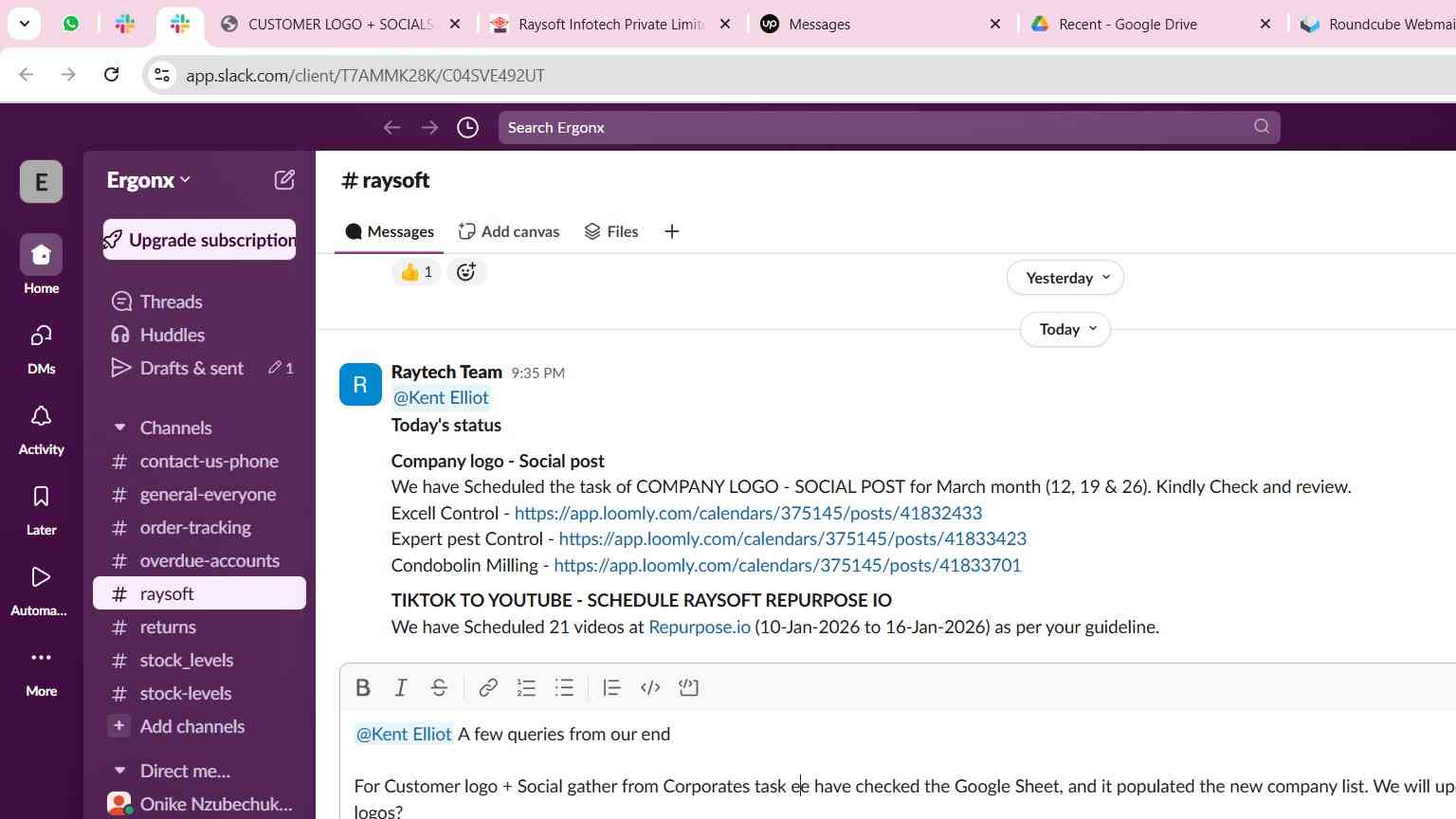This screenshot has height=819, width=1456.
Task: Open the Today date dropdown
Action: [1065, 329]
